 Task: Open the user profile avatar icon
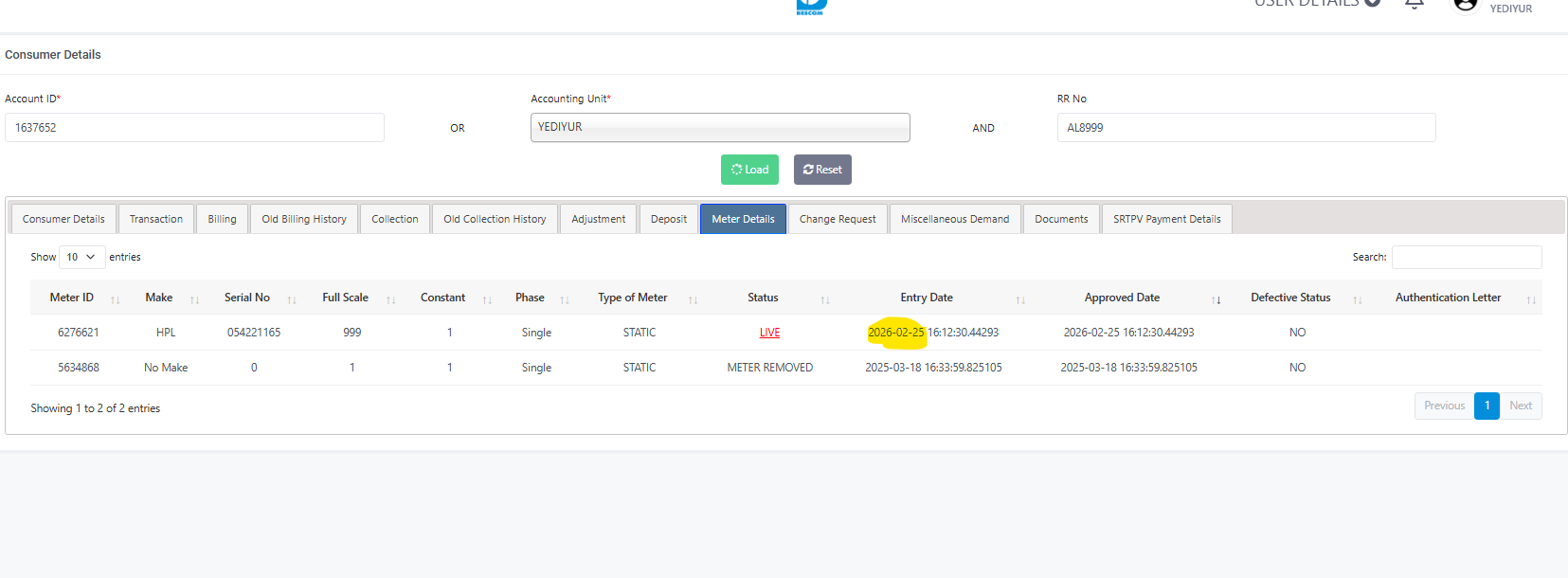click(x=1465, y=5)
